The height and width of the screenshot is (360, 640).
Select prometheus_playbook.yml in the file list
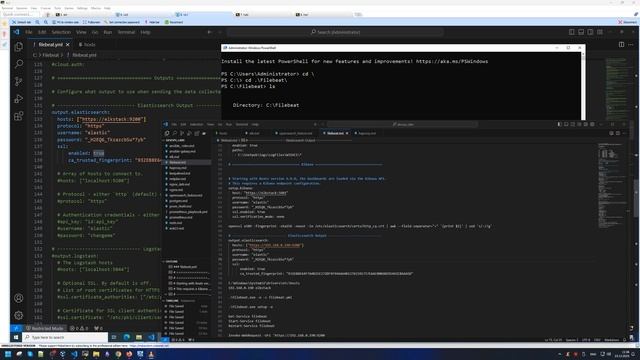click(187, 212)
